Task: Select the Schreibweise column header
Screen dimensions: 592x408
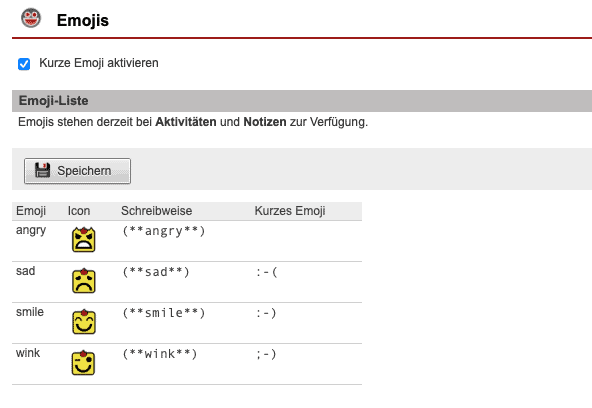Action: [156, 211]
